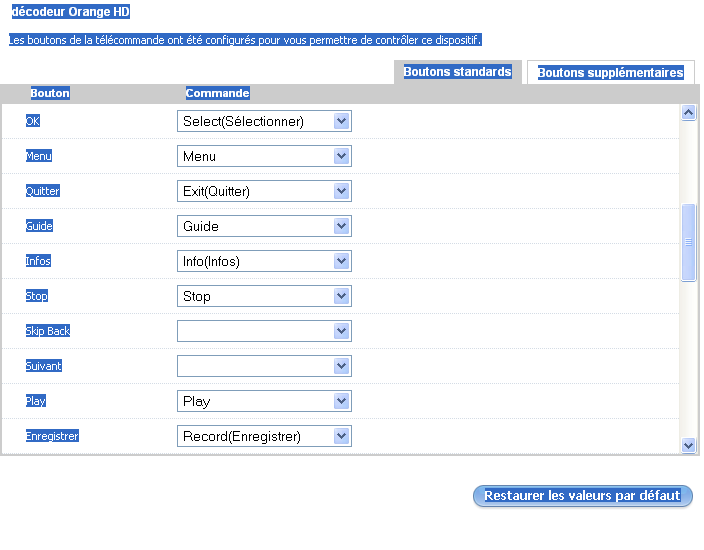Image resolution: width=704 pixels, height=550 pixels.
Task: Click the vertical scrollbar thumb
Action: coord(688,242)
